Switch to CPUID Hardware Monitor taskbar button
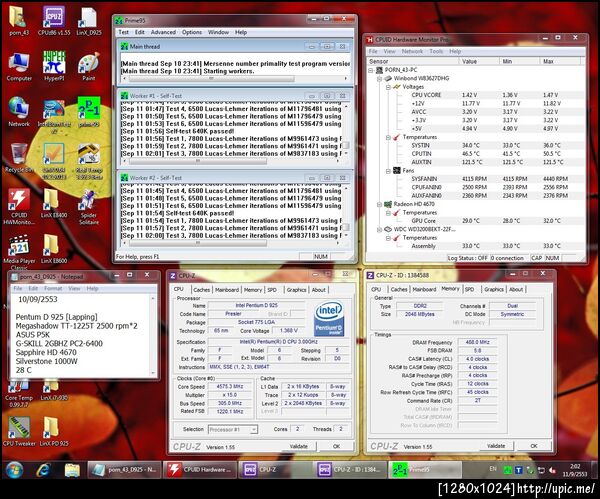The image size is (600, 499). [x=199, y=470]
